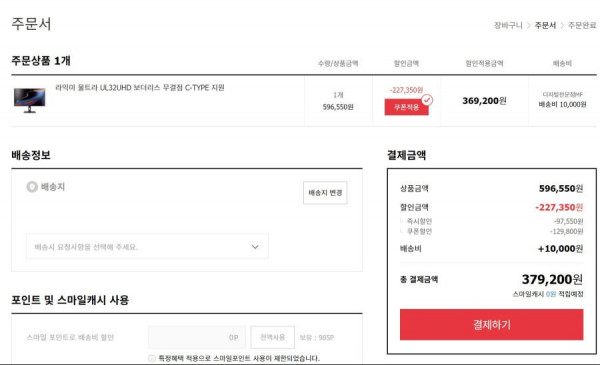Open the 배송시 요청사항 selection dropdown
600x365 pixels.
pyautogui.click(x=147, y=247)
